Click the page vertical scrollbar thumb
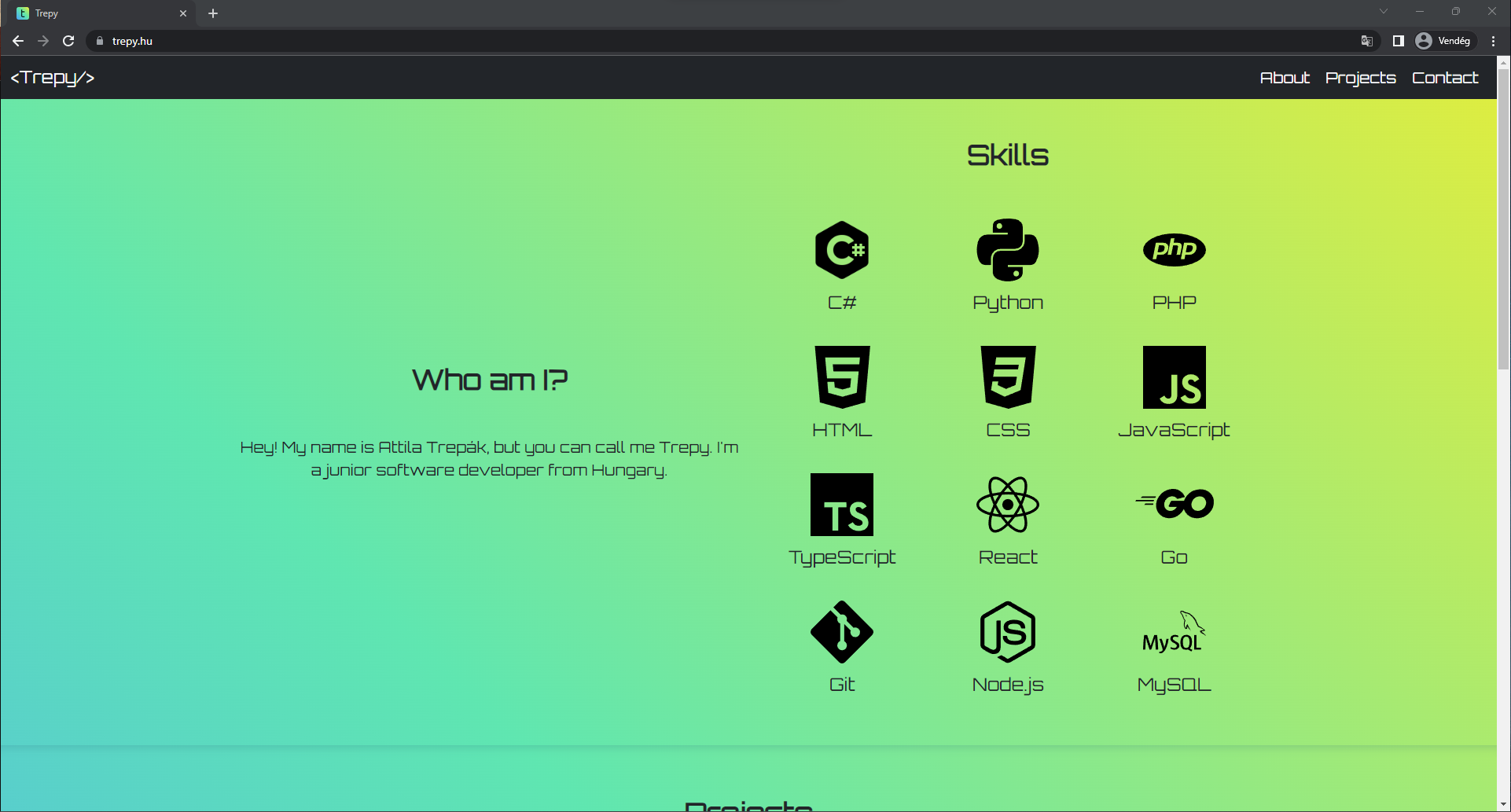1511x812 pixels. 1503,219
